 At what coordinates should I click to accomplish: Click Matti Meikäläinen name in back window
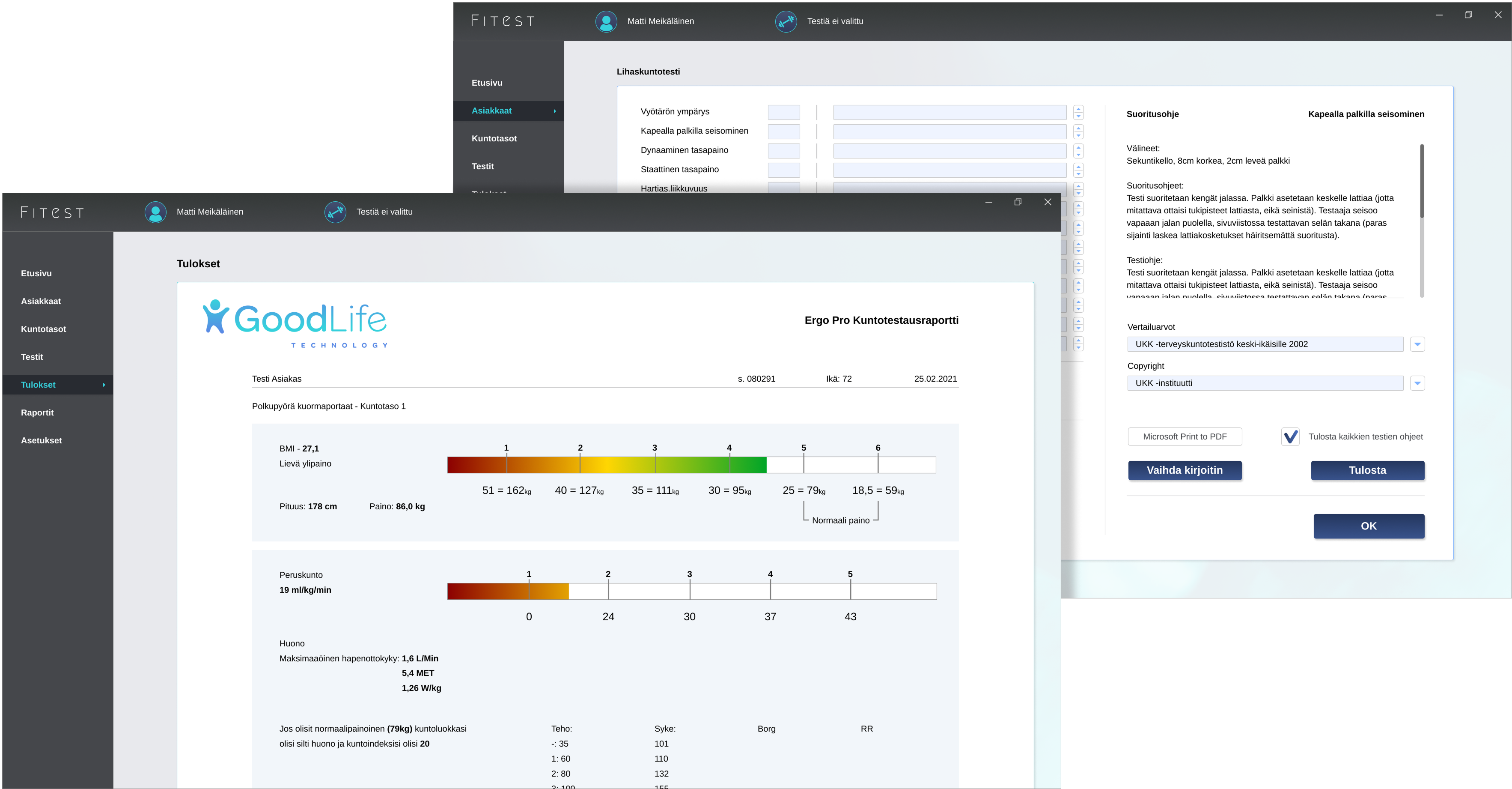(661, 21)
